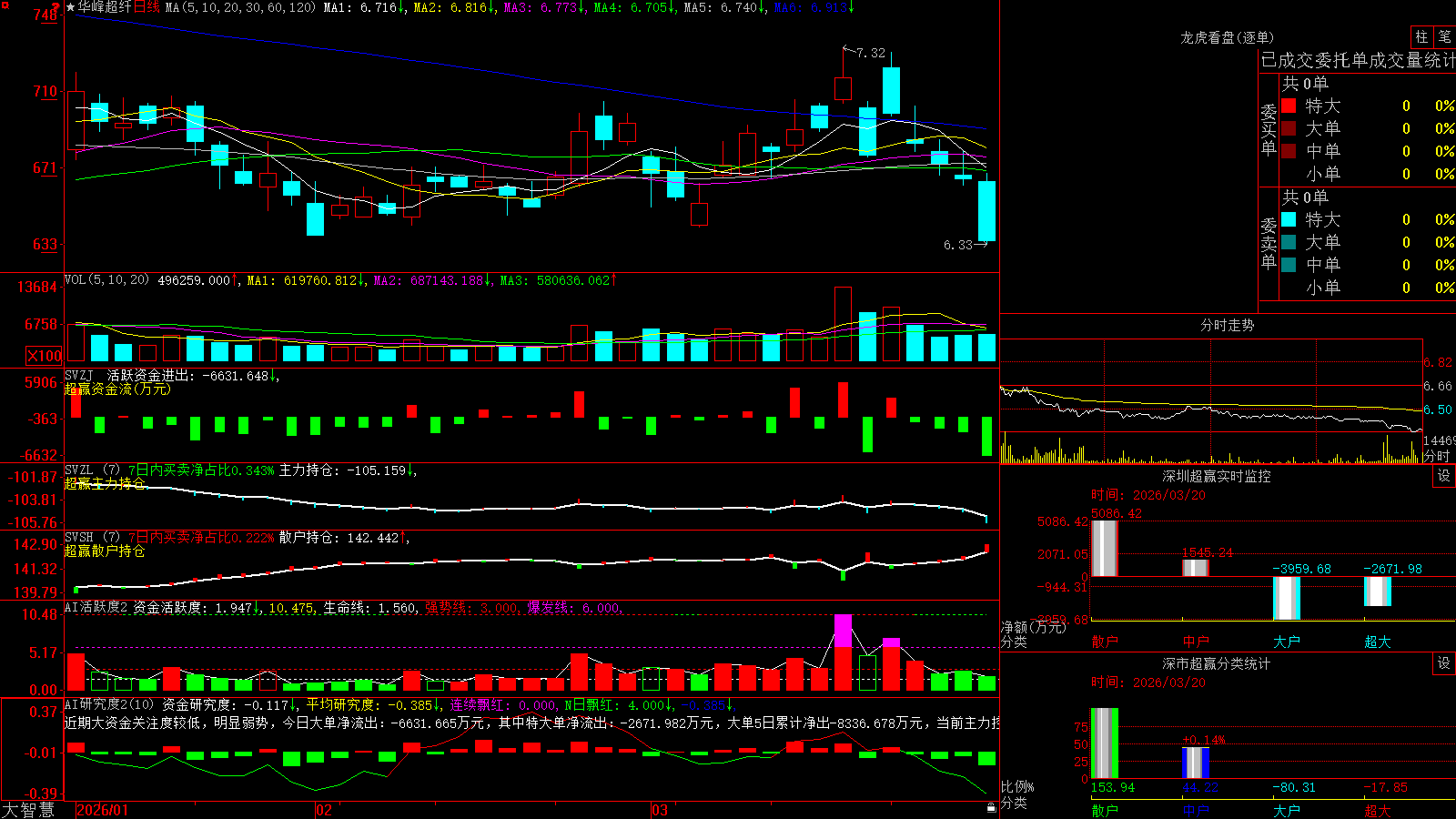The width and height of the screenshot is (1456, 819).
Task: Select the AI研究度2(10) indicator label
Action: [109, 704]
